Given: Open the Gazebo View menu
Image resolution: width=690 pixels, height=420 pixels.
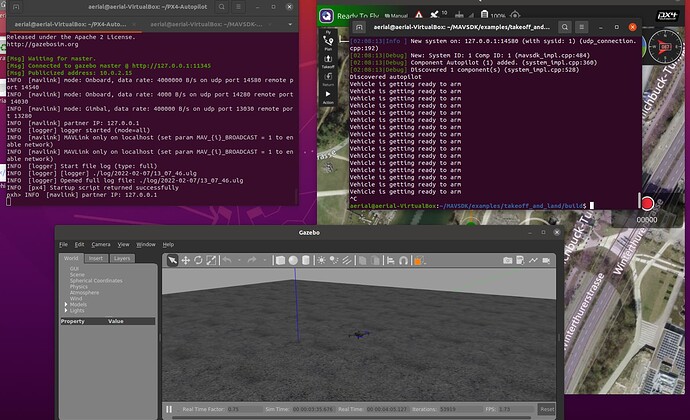Looking at the screenshot, I should 123,244.
